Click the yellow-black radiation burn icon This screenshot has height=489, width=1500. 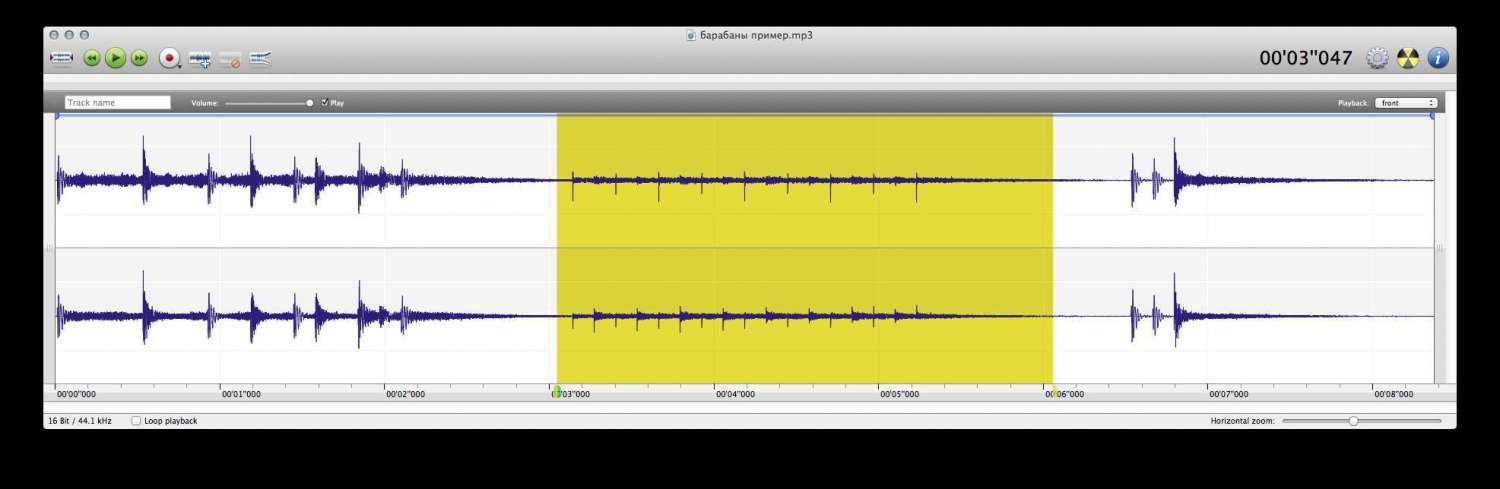click(1408, 58)
